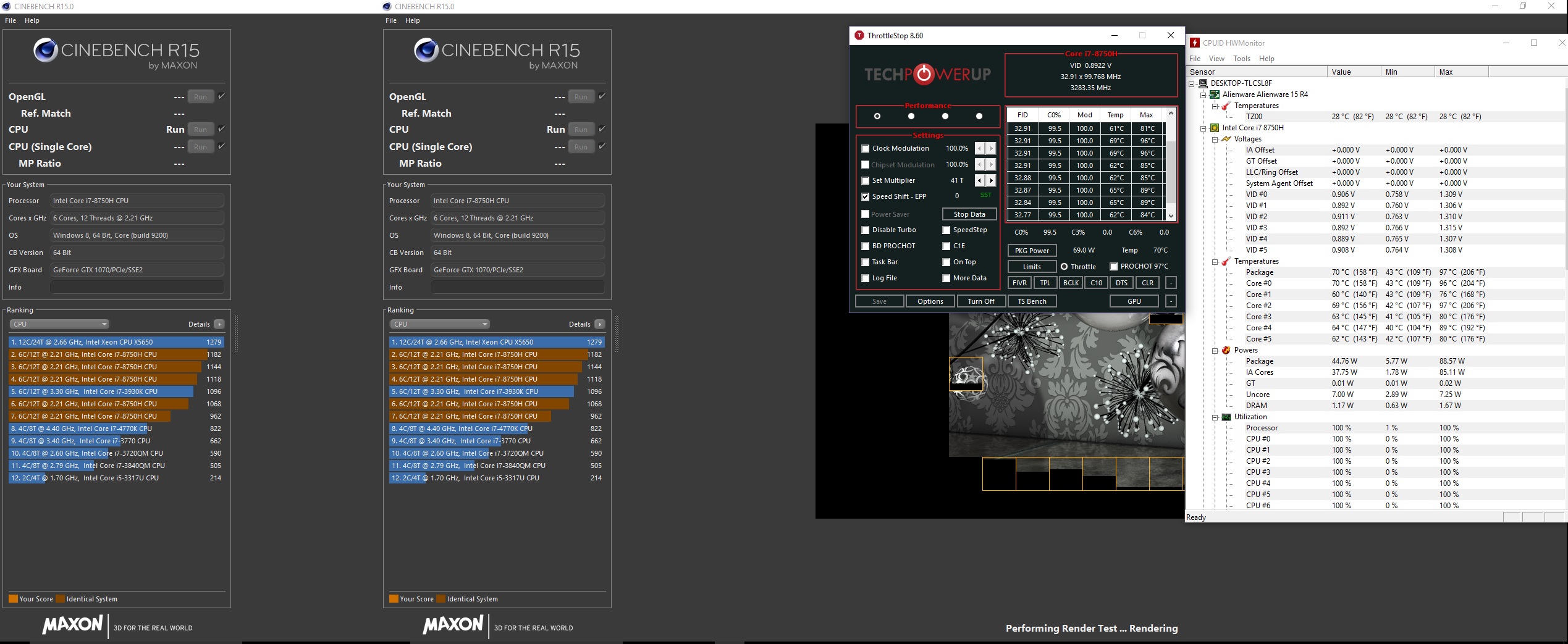Enable the Set Multiplier checkbox

[866, 180]
